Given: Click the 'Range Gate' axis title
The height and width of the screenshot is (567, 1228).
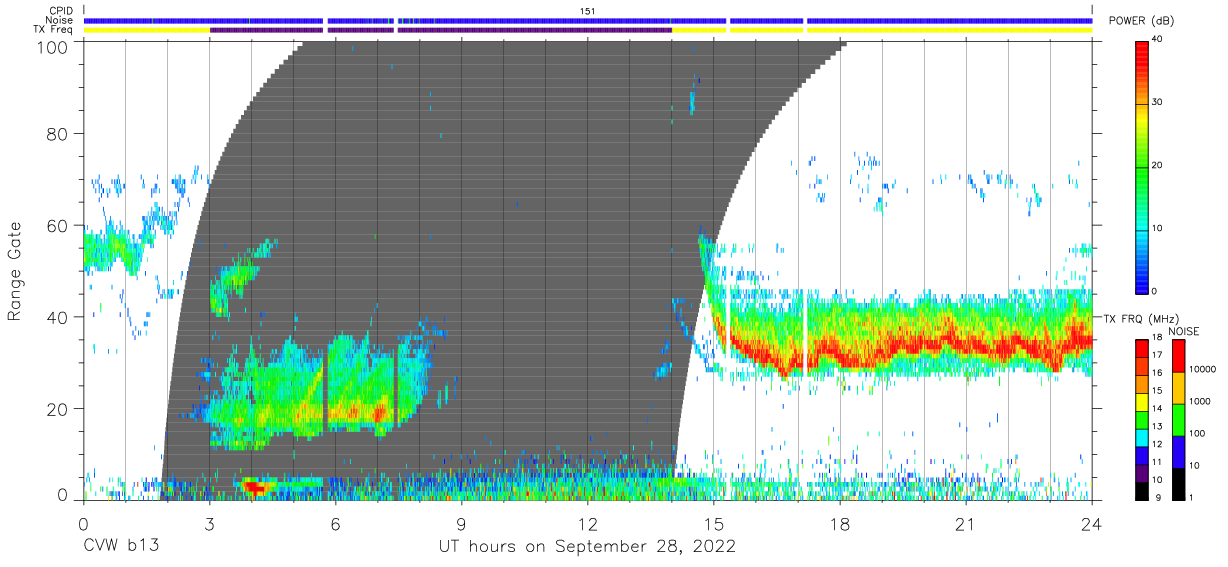Looking at the screenshot, I should pyautogui.click(x=15, y=270).
